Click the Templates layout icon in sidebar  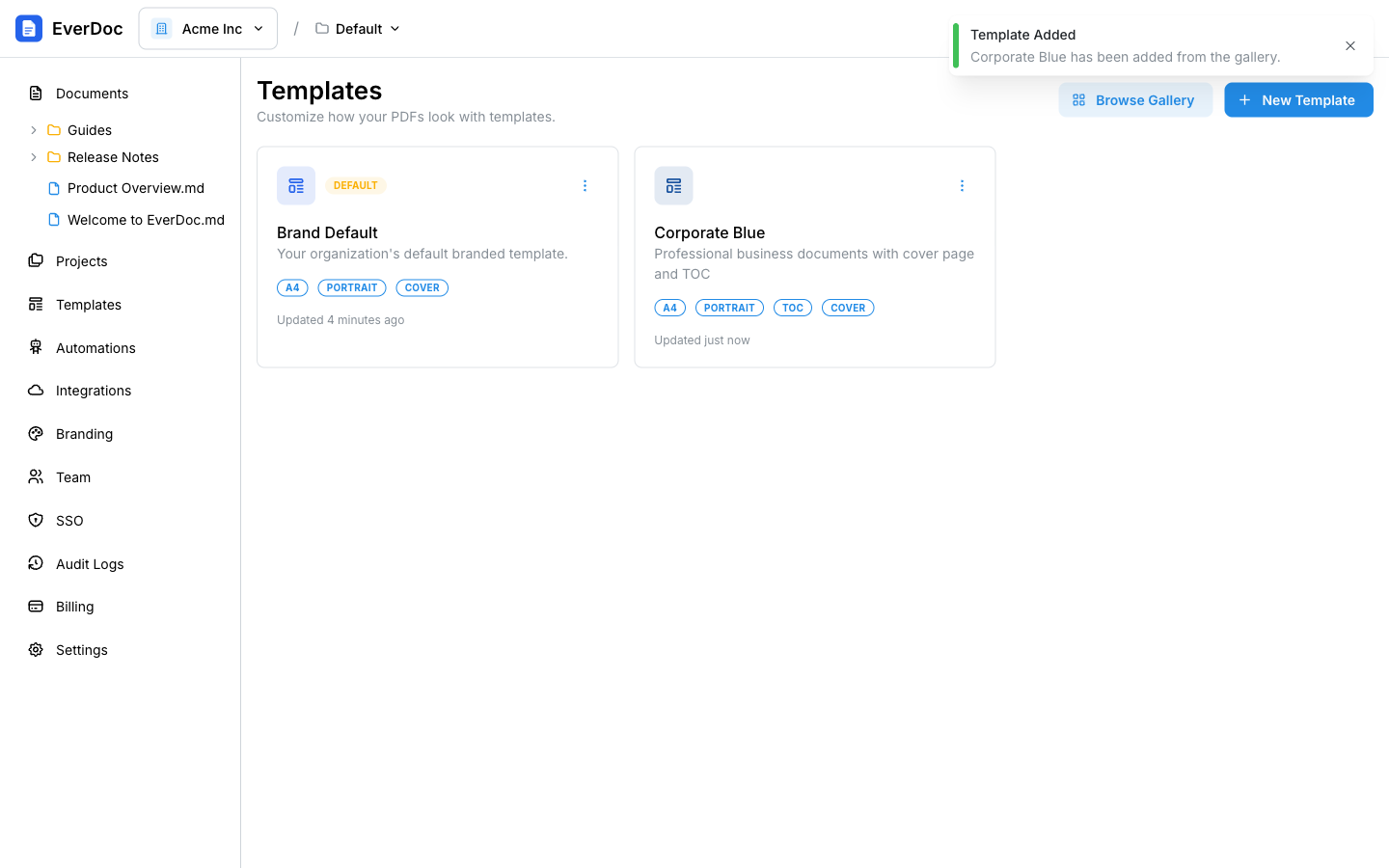[36, 304]
